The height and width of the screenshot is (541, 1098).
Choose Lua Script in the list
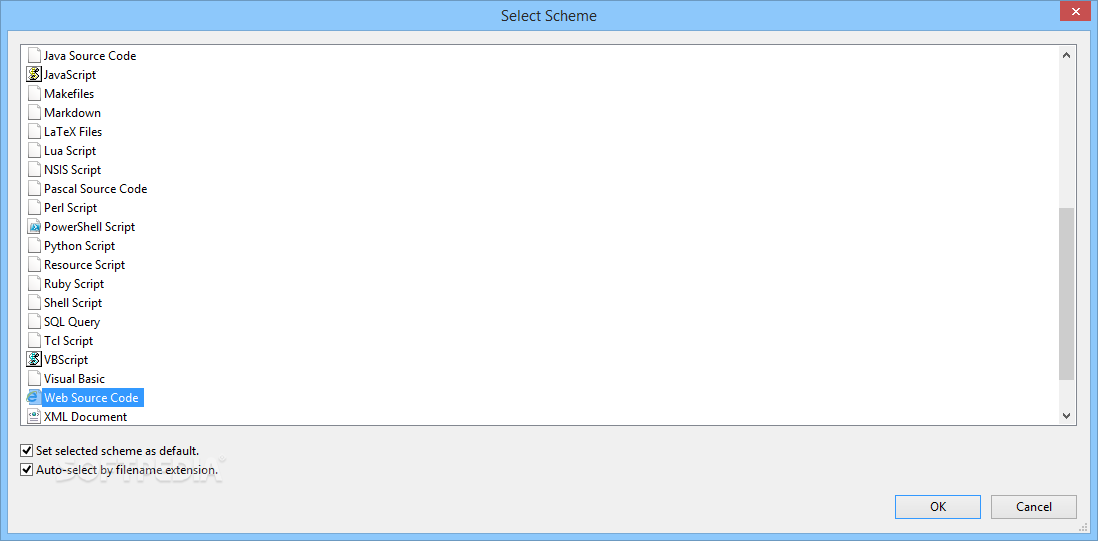(x=70, y=150)
